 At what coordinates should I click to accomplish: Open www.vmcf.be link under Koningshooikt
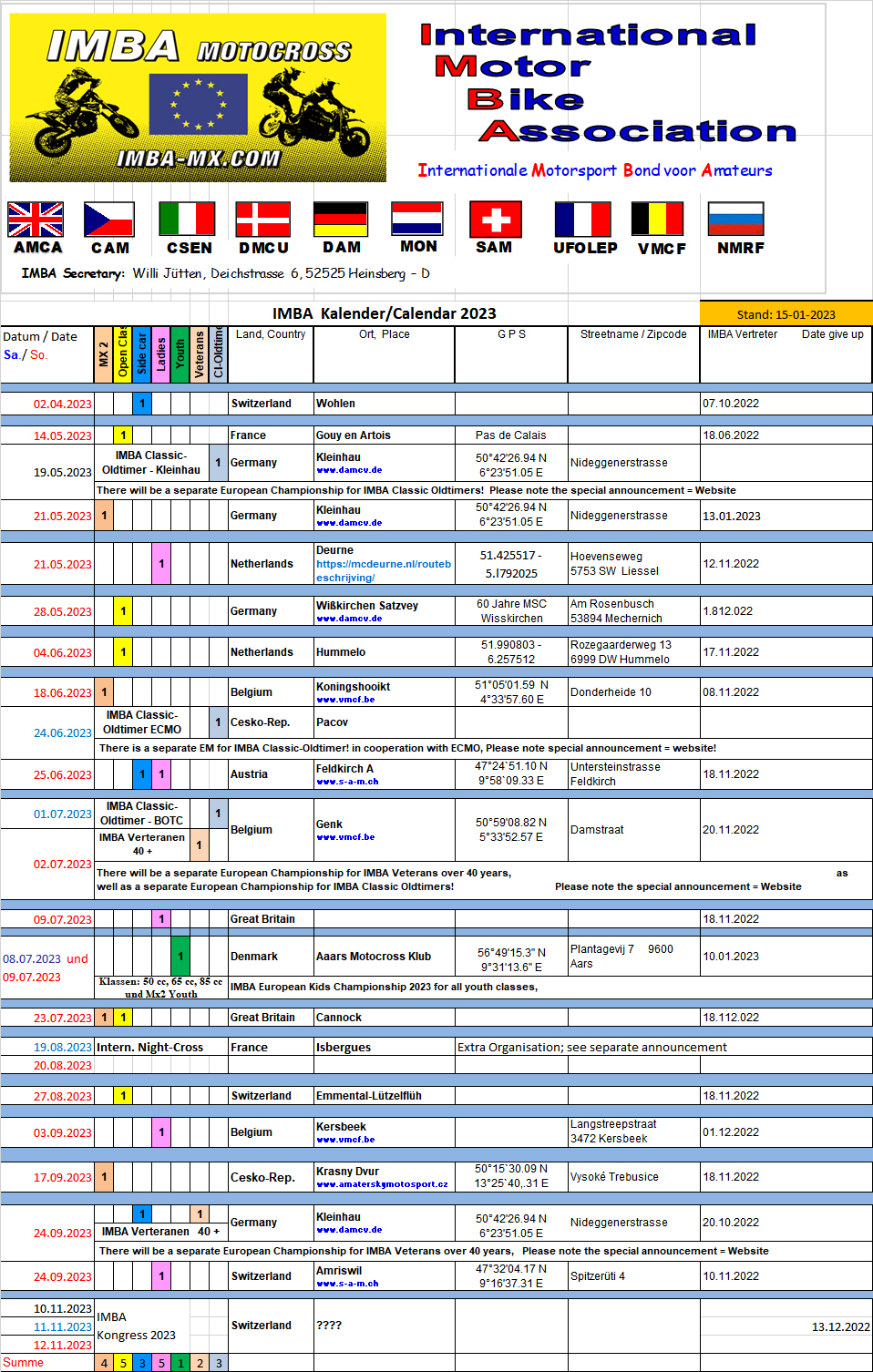click(345, 700)
